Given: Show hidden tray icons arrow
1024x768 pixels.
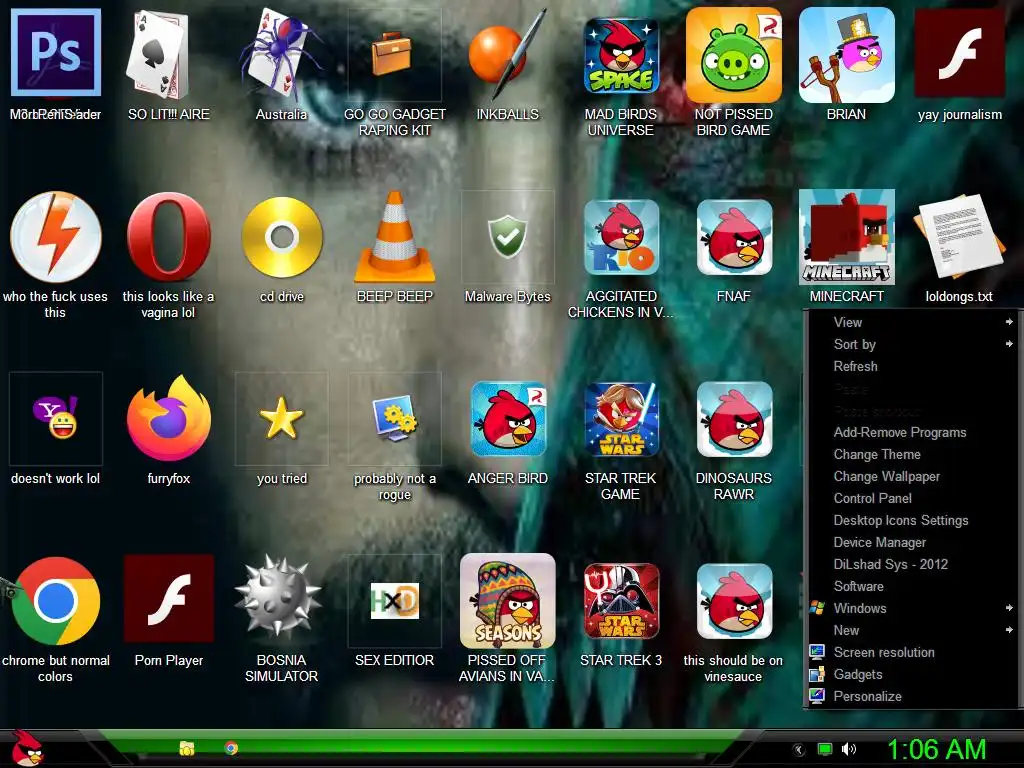Looking at the screenshot, I should click(798, 750).
